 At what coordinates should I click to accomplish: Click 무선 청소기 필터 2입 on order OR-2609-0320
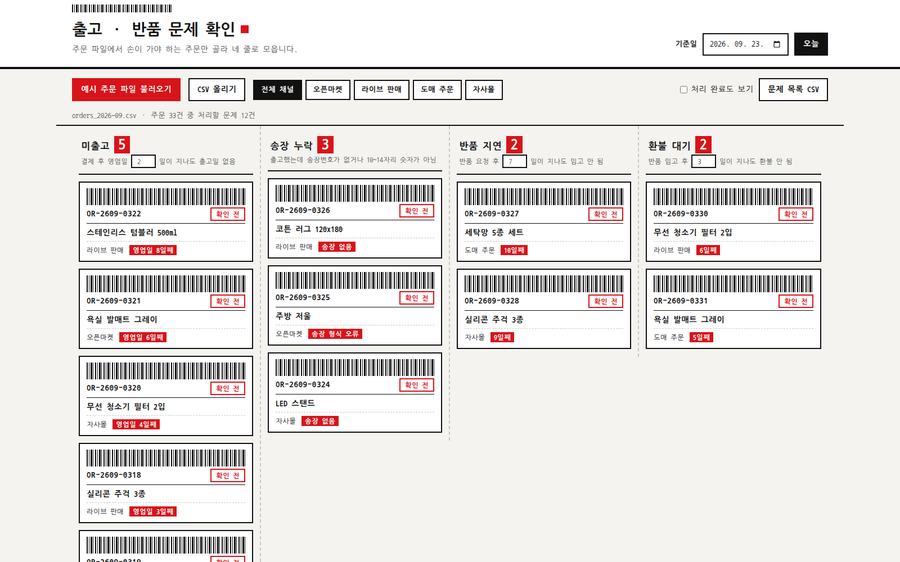[126, 407]
